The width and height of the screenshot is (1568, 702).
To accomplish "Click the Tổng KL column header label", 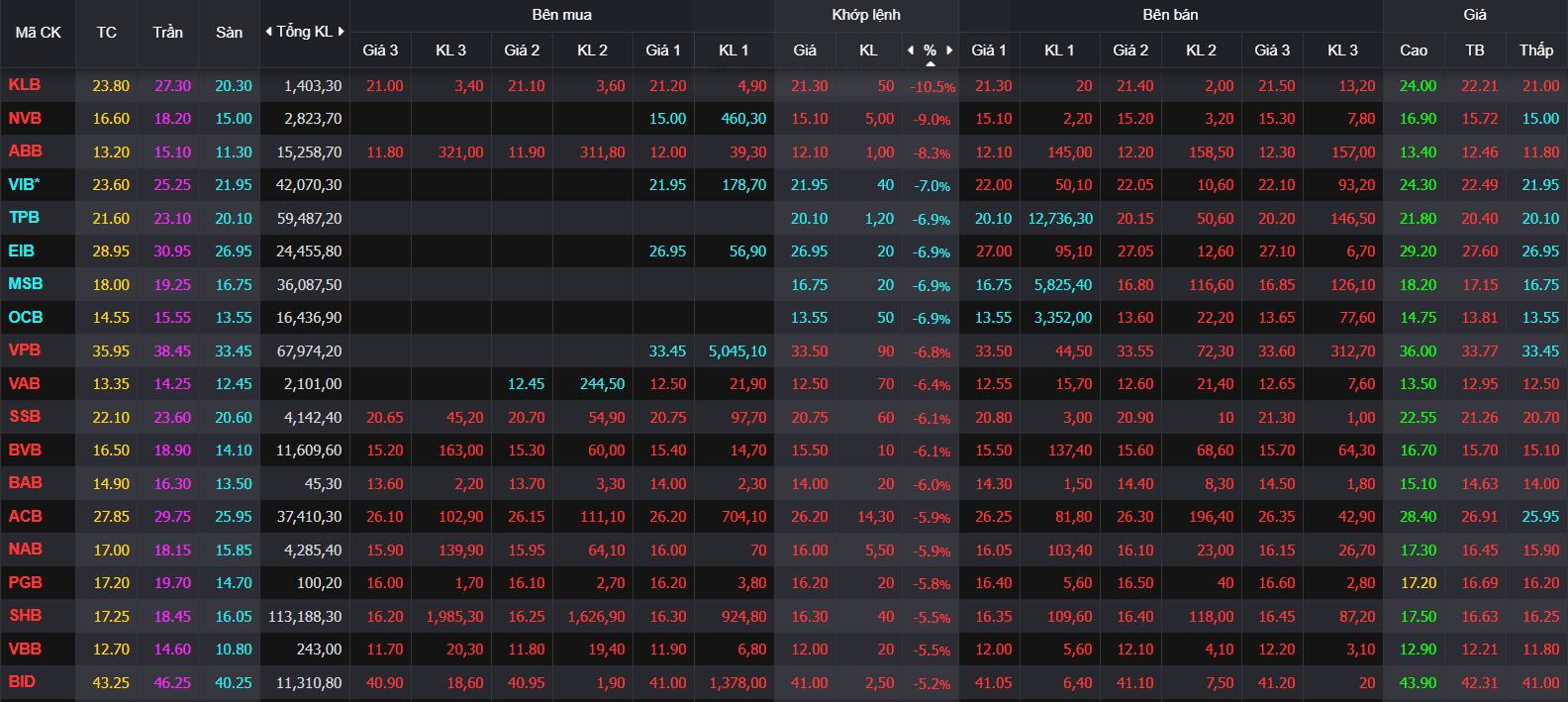I will point(305,32).
